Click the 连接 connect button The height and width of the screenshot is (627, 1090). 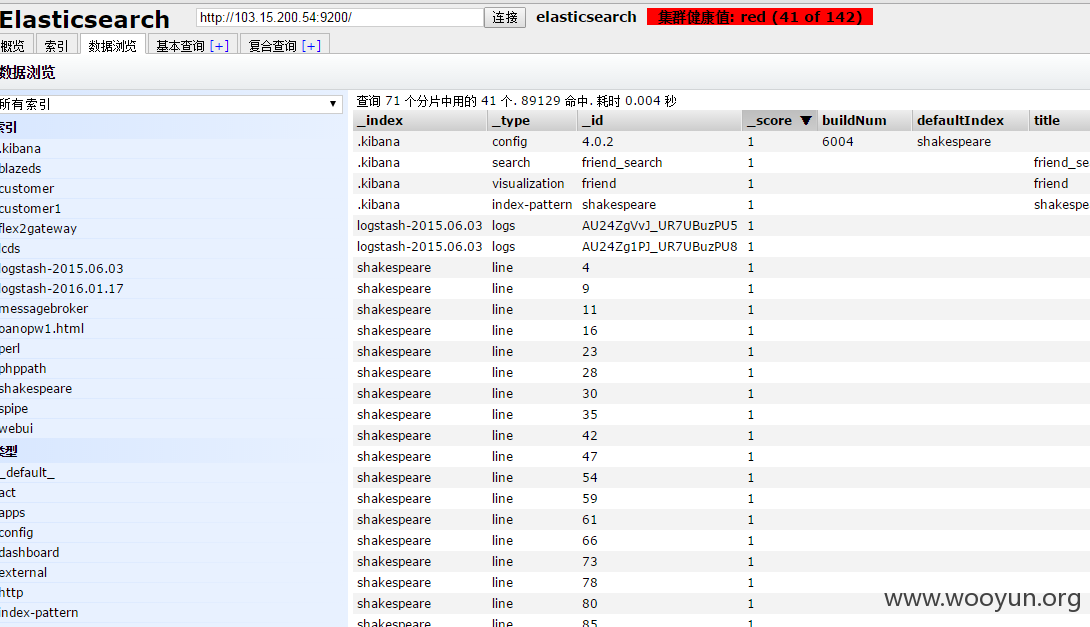click(x=505, y=17)
